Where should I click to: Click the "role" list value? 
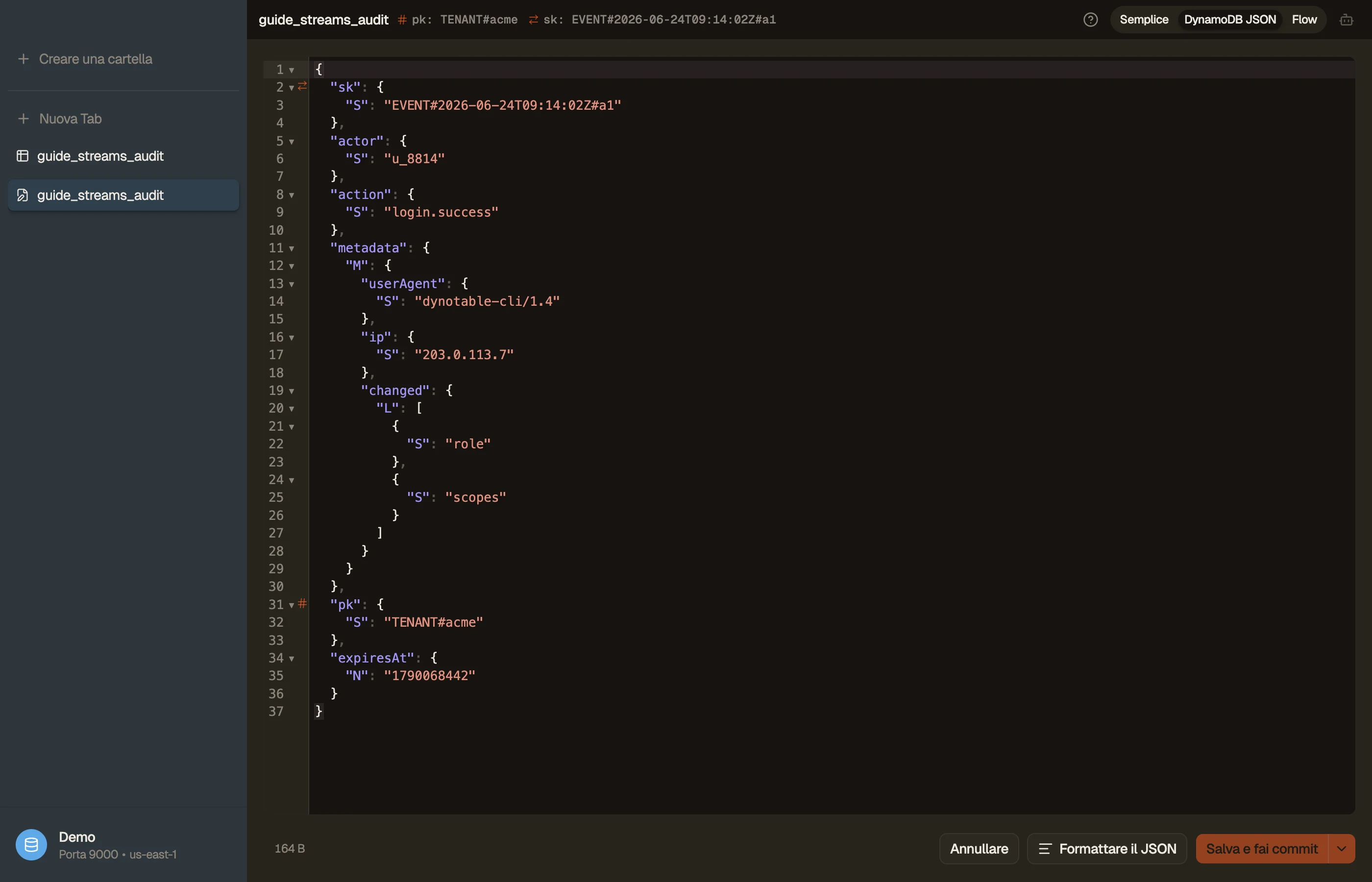pos(468,444)
